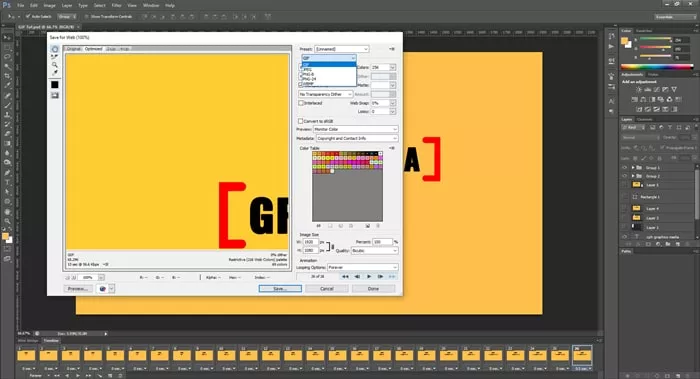Select the Type tool in left toolbar
700x379 pixels.
coord(7,182)
